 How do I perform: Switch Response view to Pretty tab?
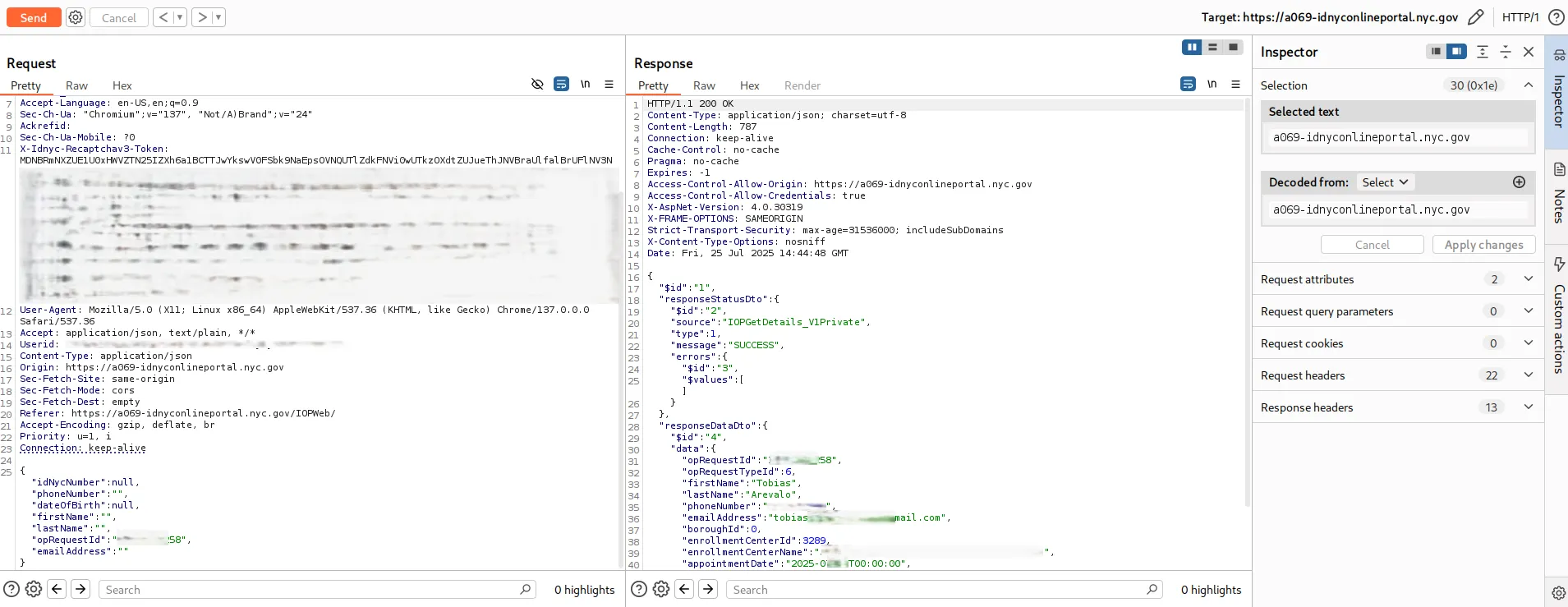pyautogui.click(x=653, y=85)
